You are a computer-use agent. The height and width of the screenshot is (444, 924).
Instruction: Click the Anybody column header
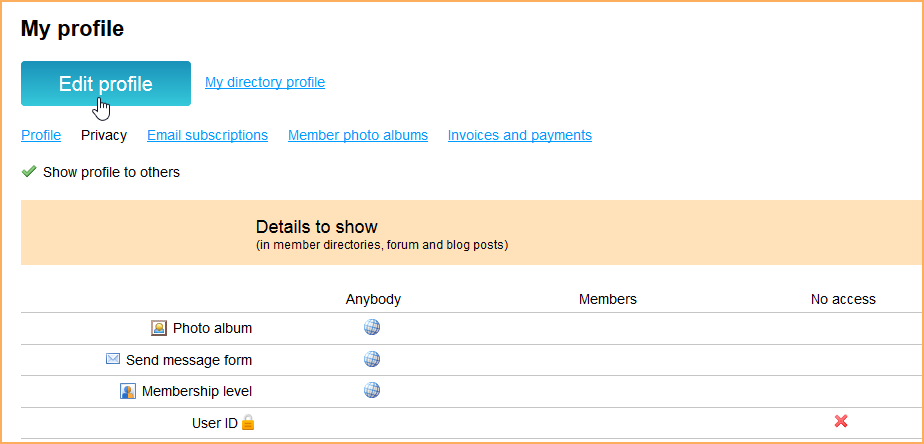(x=373, y=300)
